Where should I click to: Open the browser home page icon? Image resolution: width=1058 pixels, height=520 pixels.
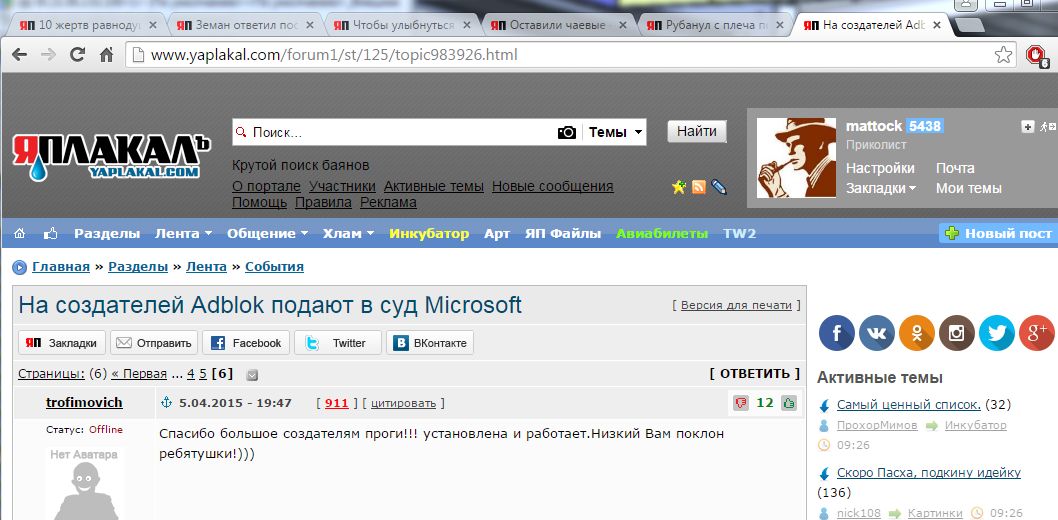tap(107, 55)
